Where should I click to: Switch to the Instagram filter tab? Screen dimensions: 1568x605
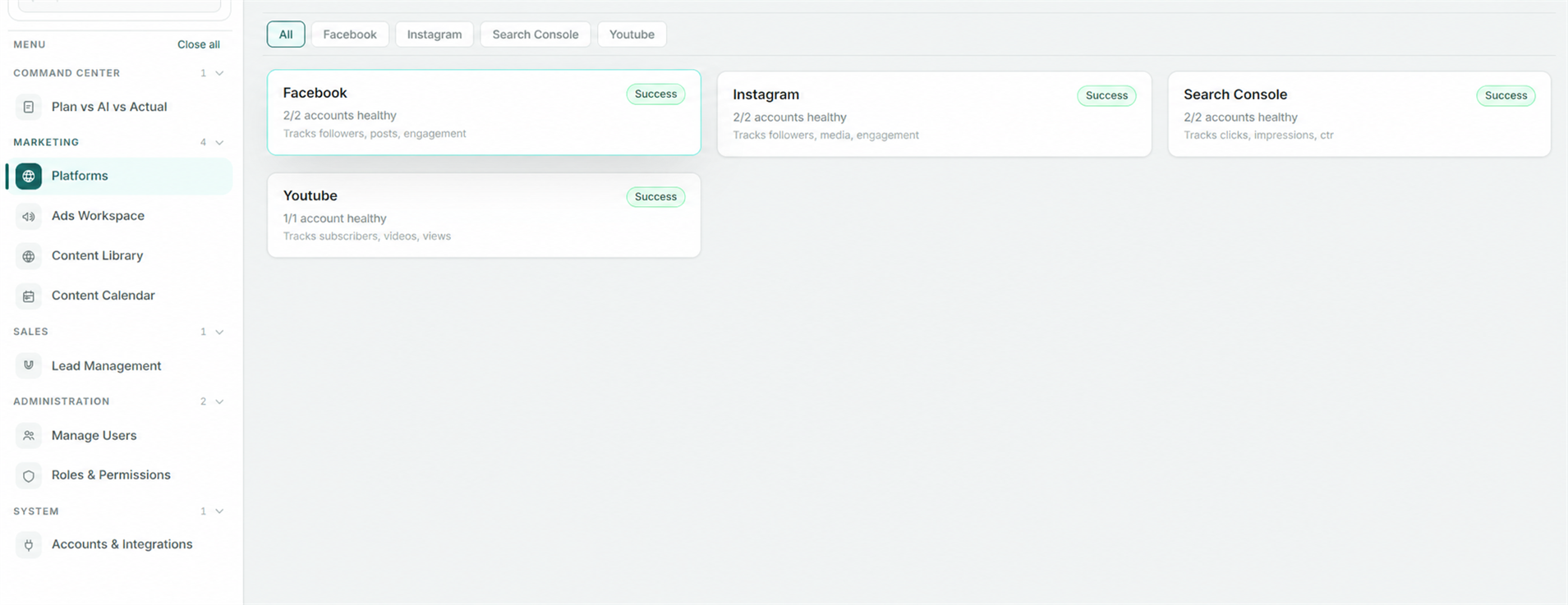tap(435, 34)
